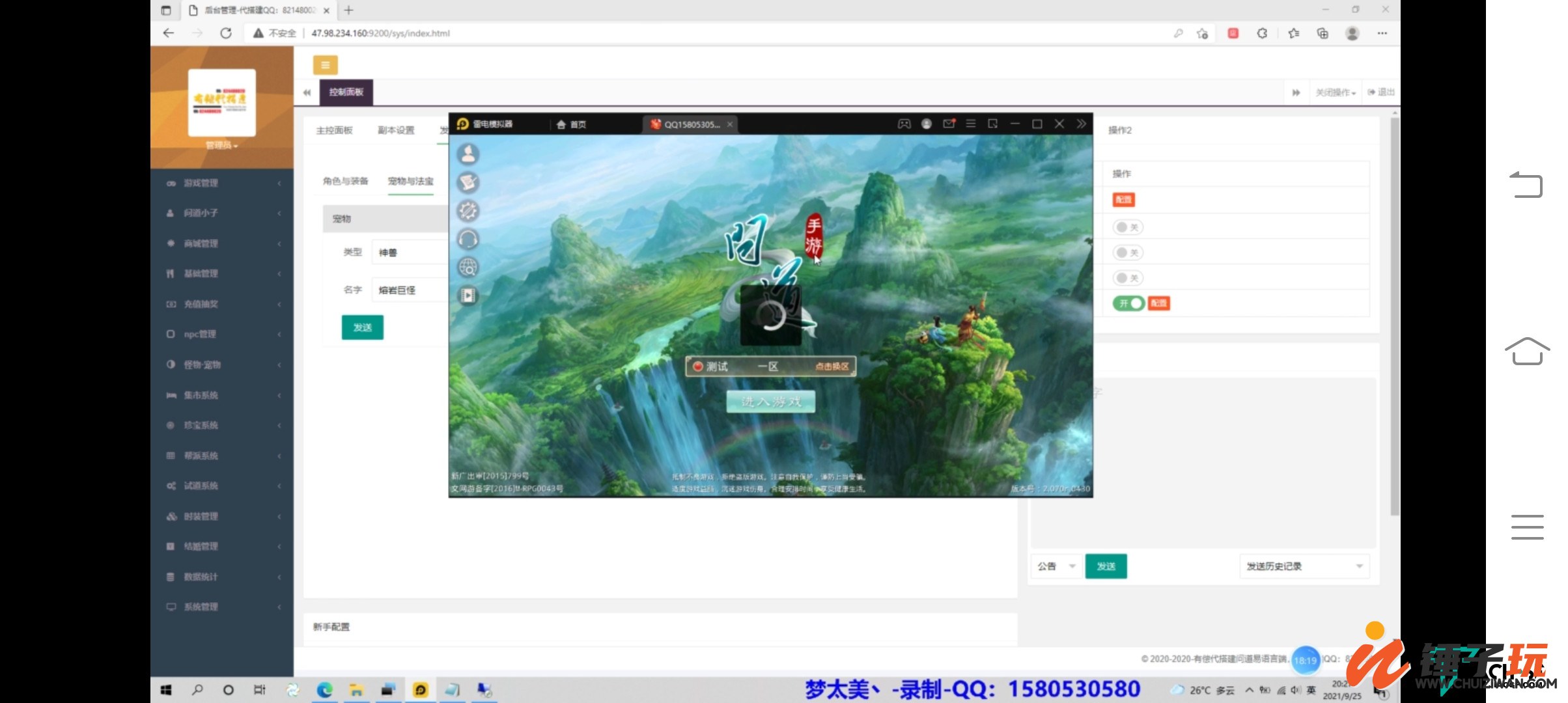Image resolution: width=1568 pixels, height=703 pixels.
Task: Open 关闭操作 dropdown menu
Action: point(1335,92)
